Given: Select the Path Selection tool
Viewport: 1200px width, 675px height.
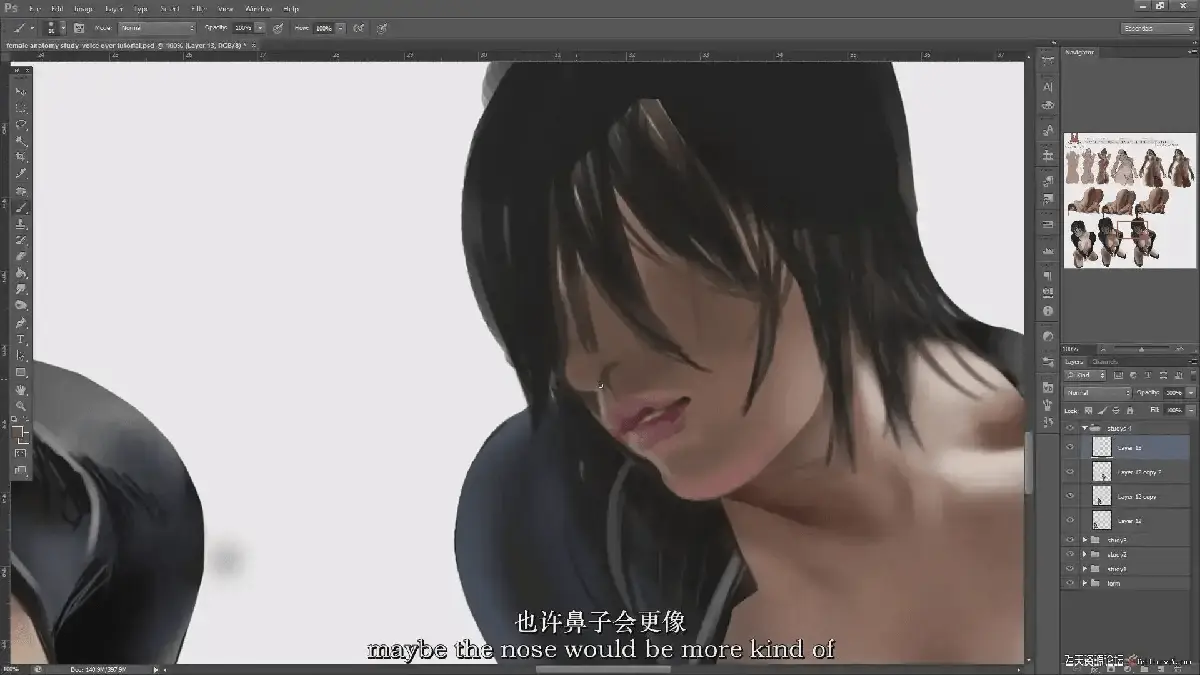Looking at the screenshot, I should (21, 355).
